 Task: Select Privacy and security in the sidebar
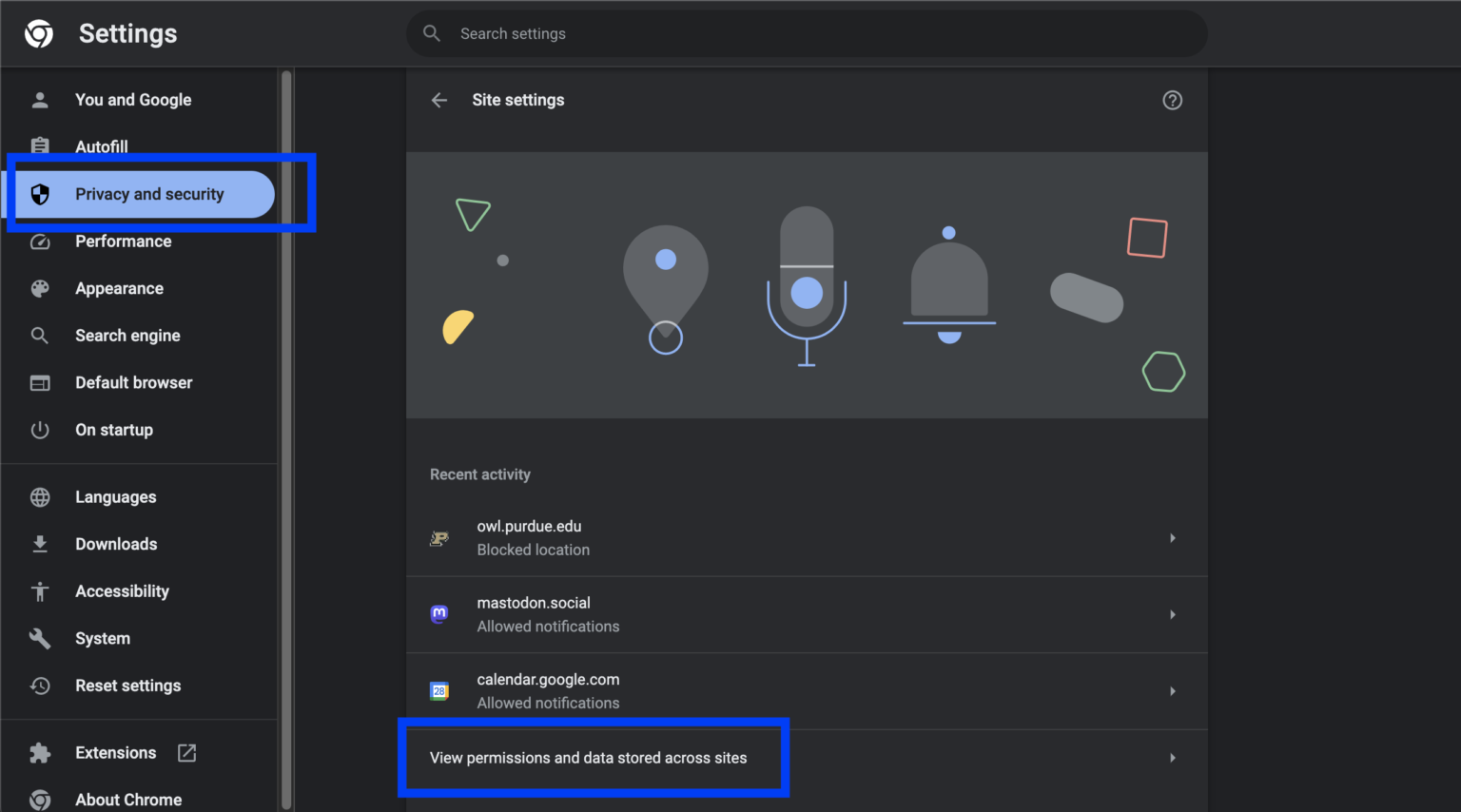[x=139, y=194]
